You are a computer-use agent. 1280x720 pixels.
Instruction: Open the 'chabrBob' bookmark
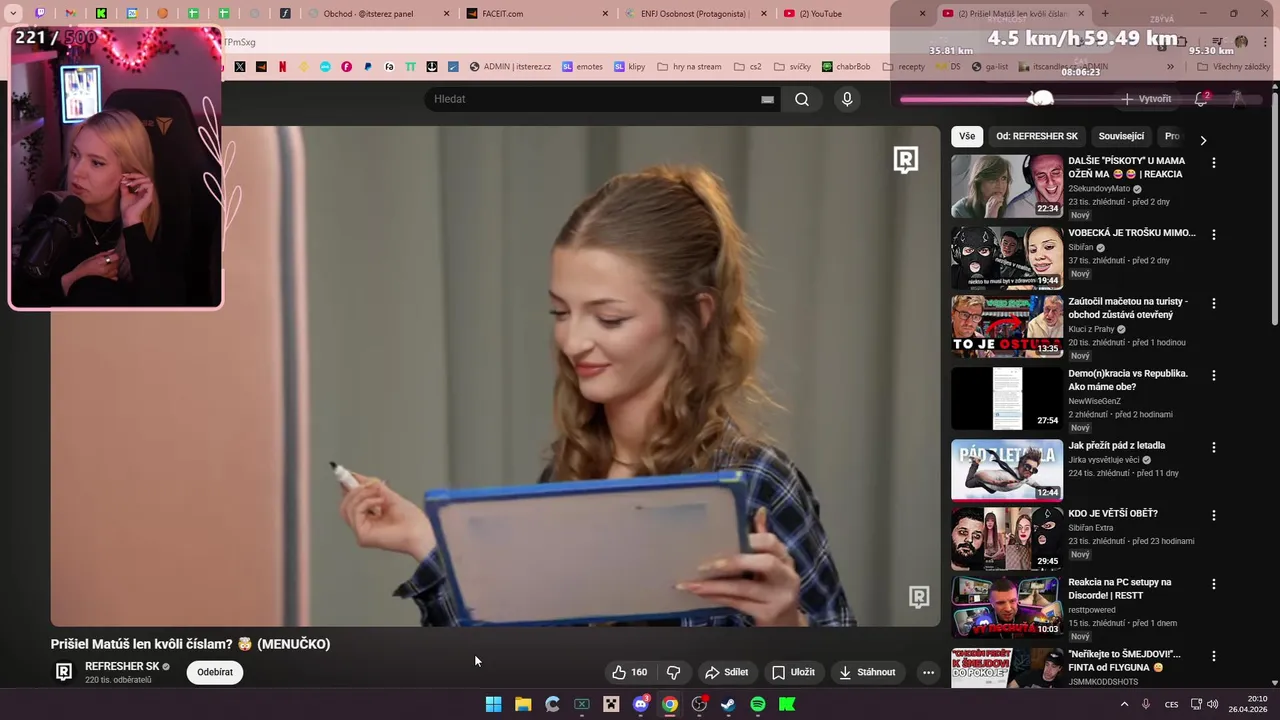[x=846, y=67]
